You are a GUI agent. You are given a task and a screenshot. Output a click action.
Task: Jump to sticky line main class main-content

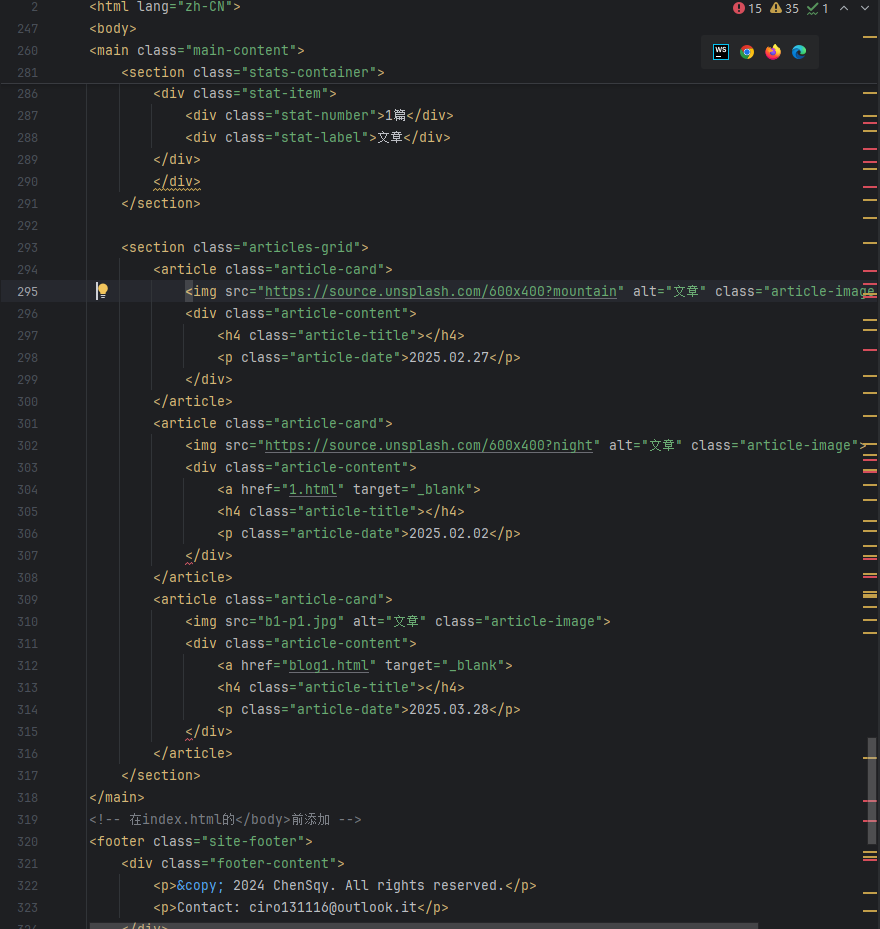(196, 50)
